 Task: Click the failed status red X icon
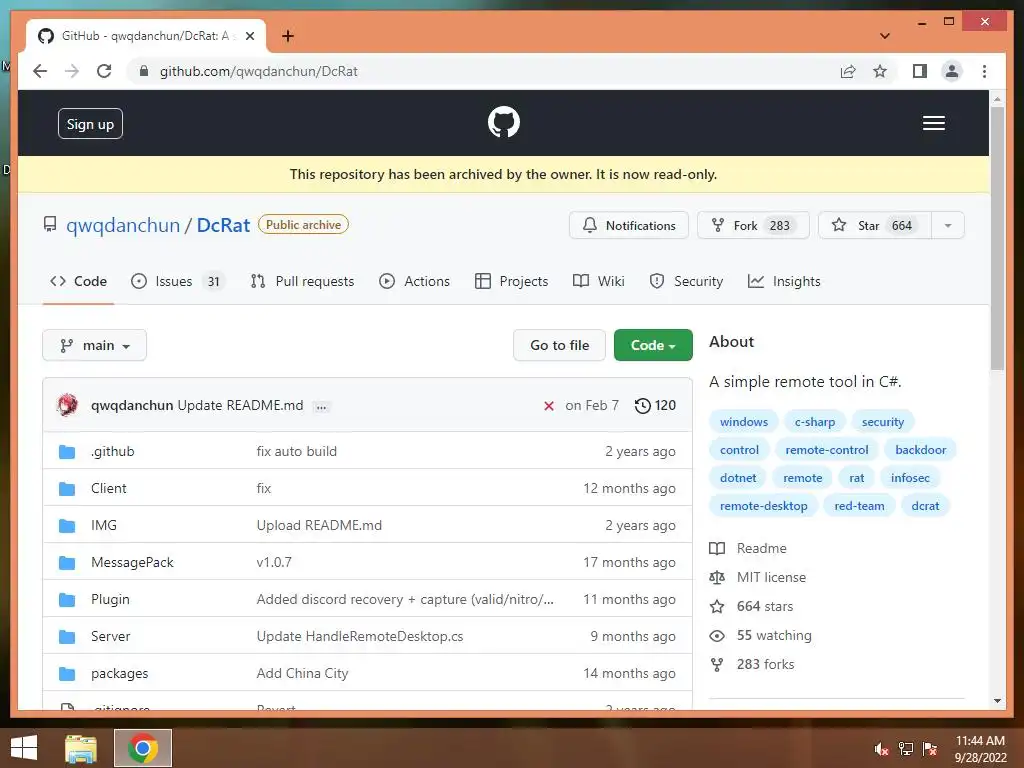[x=549, y=406]
